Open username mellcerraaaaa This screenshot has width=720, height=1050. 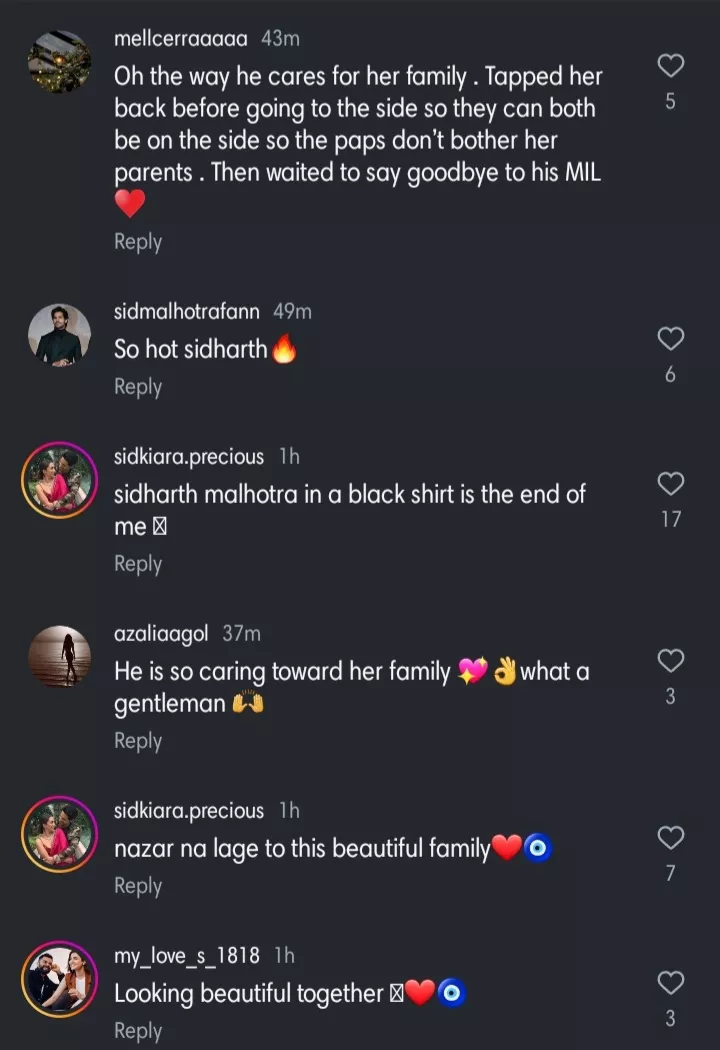click(x=181, y=39)
